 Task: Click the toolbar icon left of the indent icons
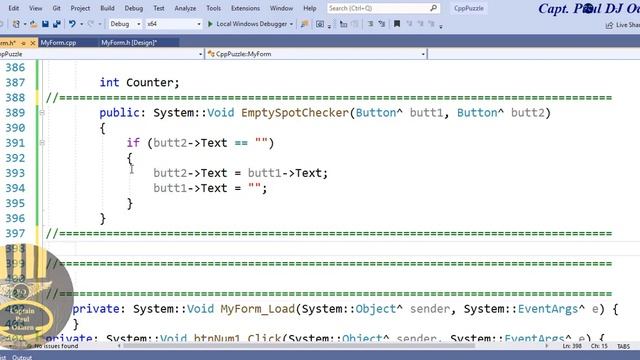(x=344, y=24)
